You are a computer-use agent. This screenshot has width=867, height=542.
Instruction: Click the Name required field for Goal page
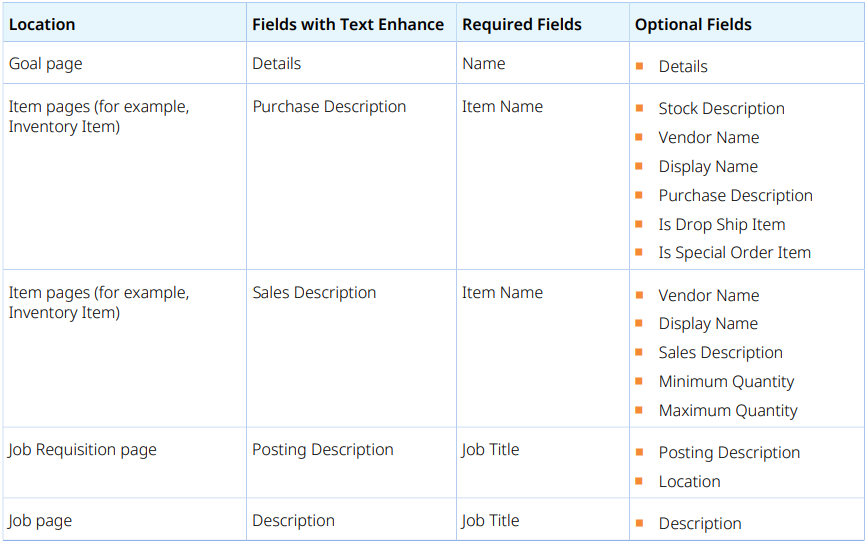click(484, 64)
